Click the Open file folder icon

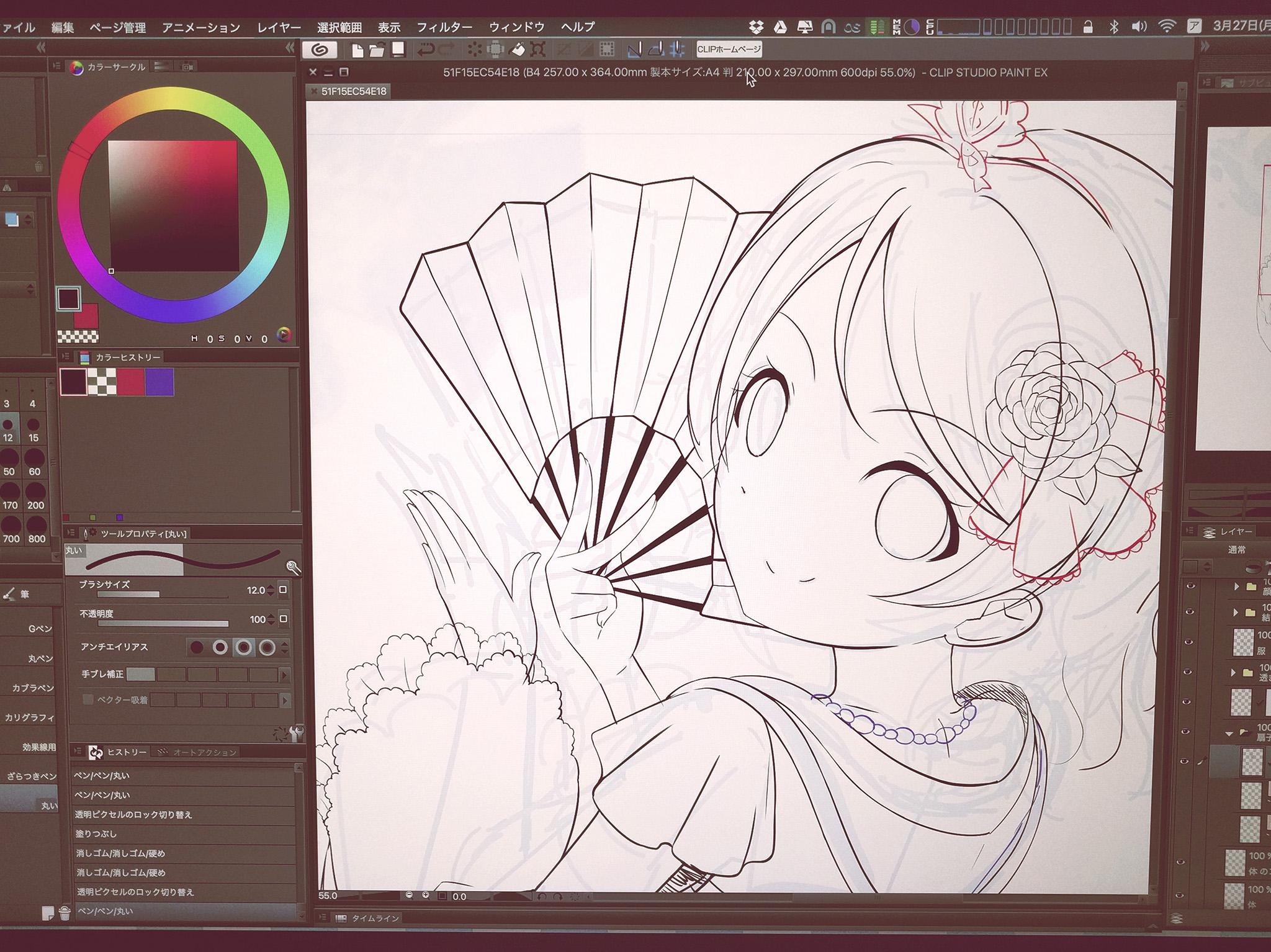pos(377,50)
